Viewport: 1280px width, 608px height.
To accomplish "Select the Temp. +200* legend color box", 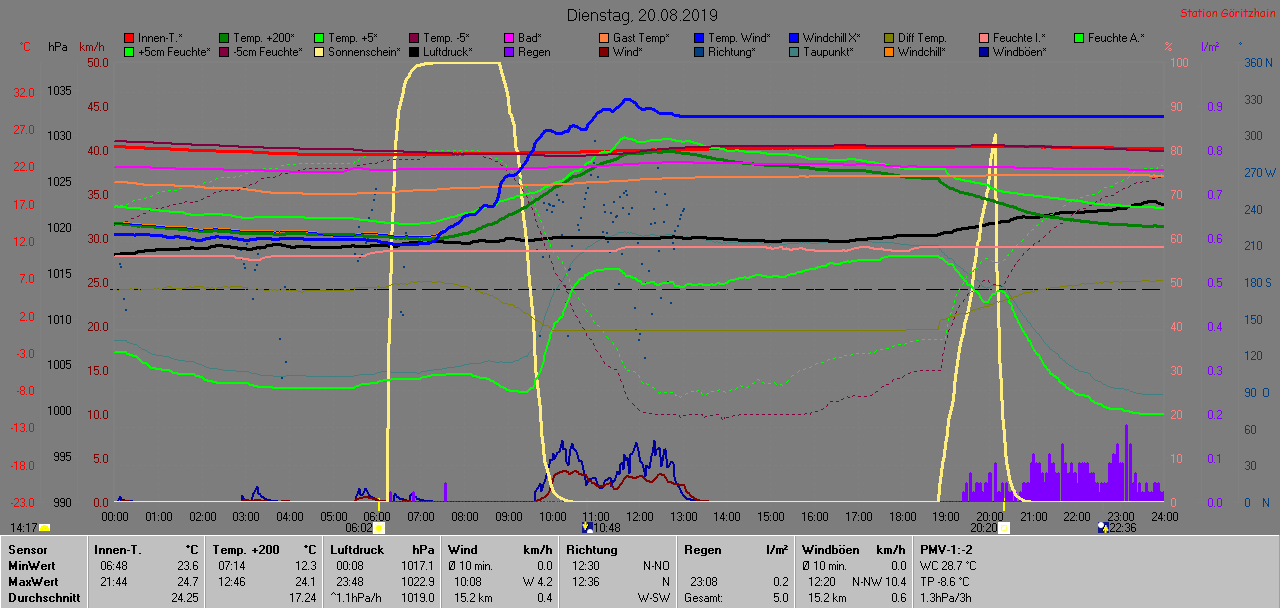I will click(x=224, y=38).
